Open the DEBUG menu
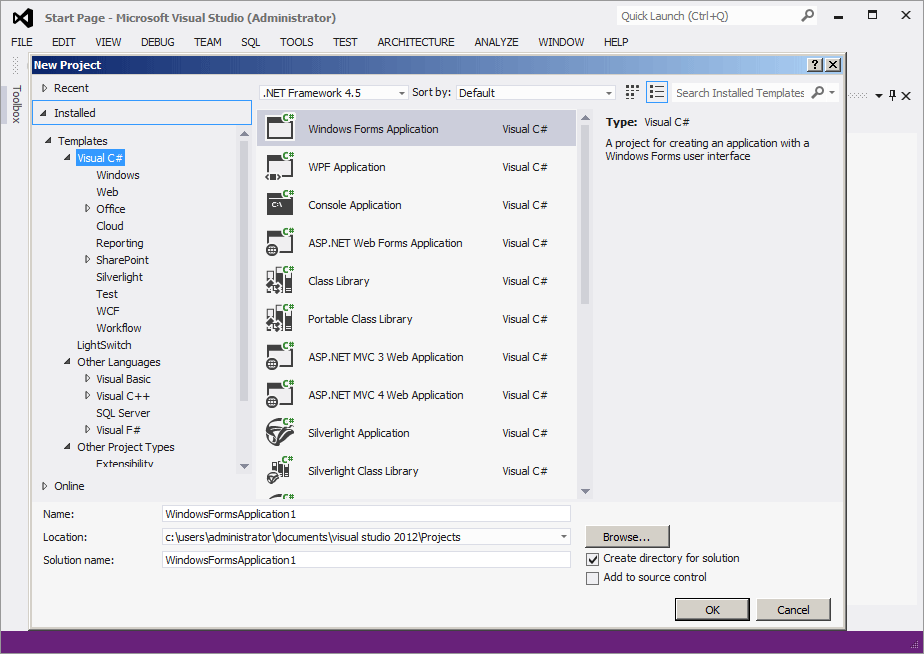Viewport: 924px width, 654px height. pyautogui.click(x=157, y=42)
